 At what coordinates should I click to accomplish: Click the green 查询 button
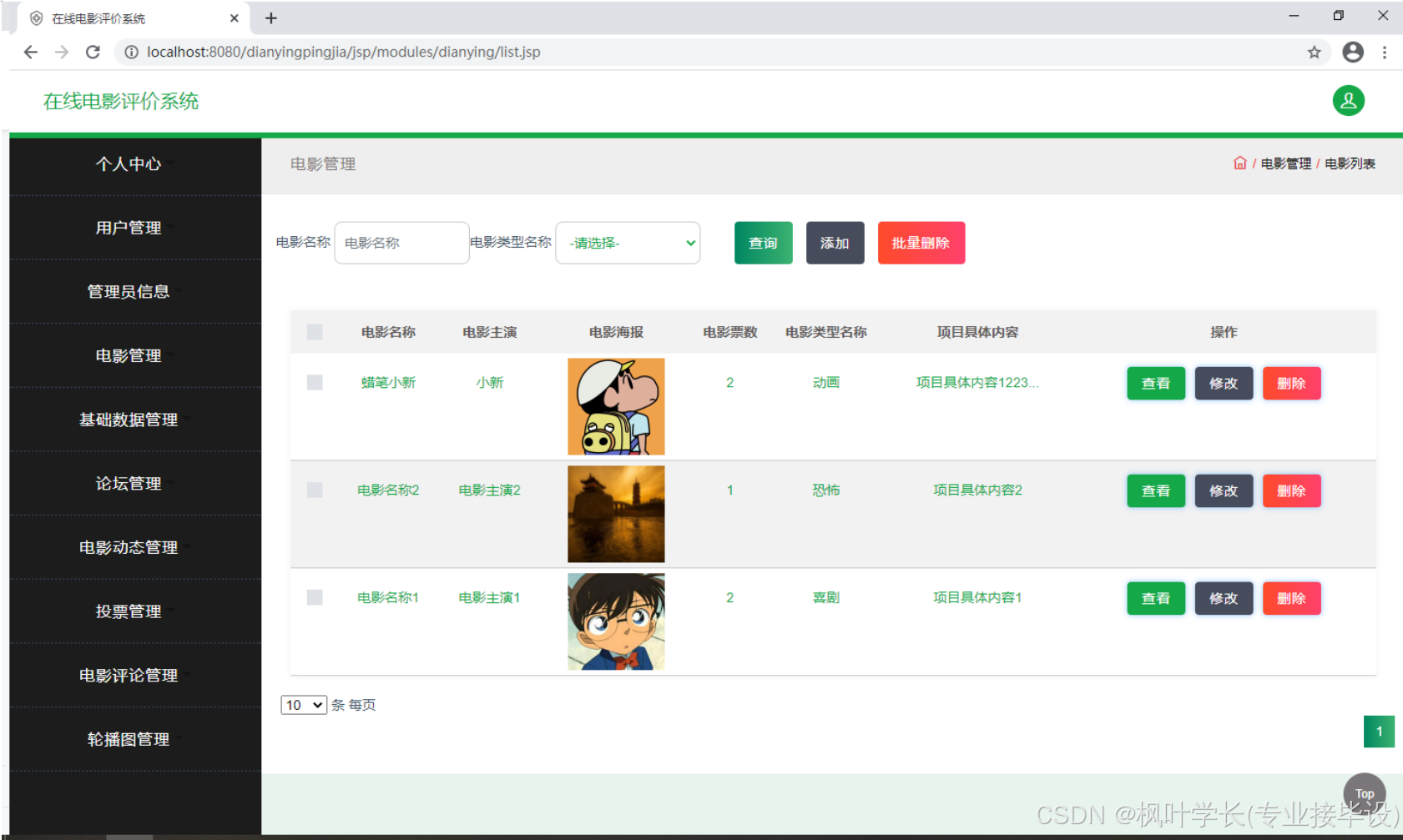point(763,243)
